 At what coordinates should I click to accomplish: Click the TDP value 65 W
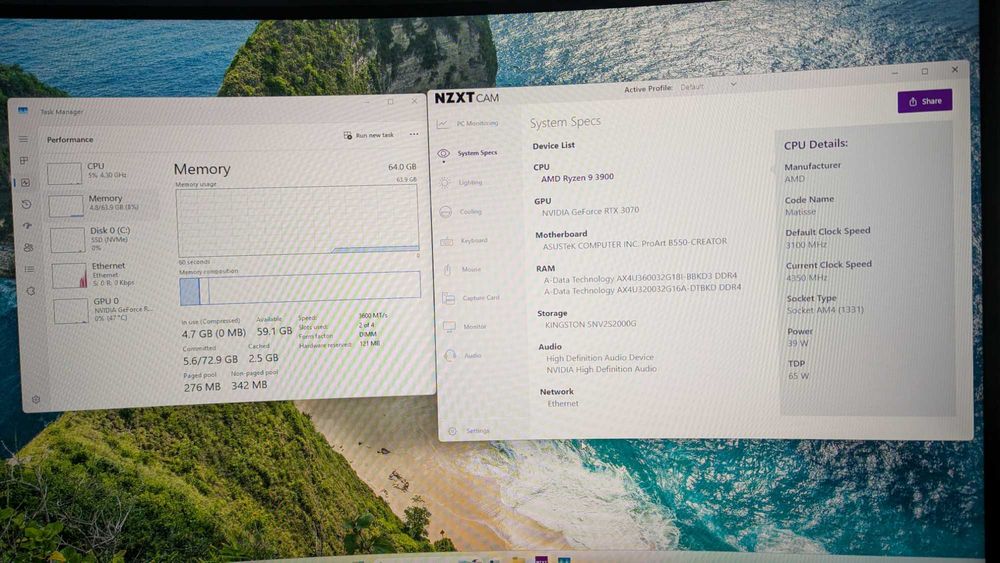coord(798,376)
